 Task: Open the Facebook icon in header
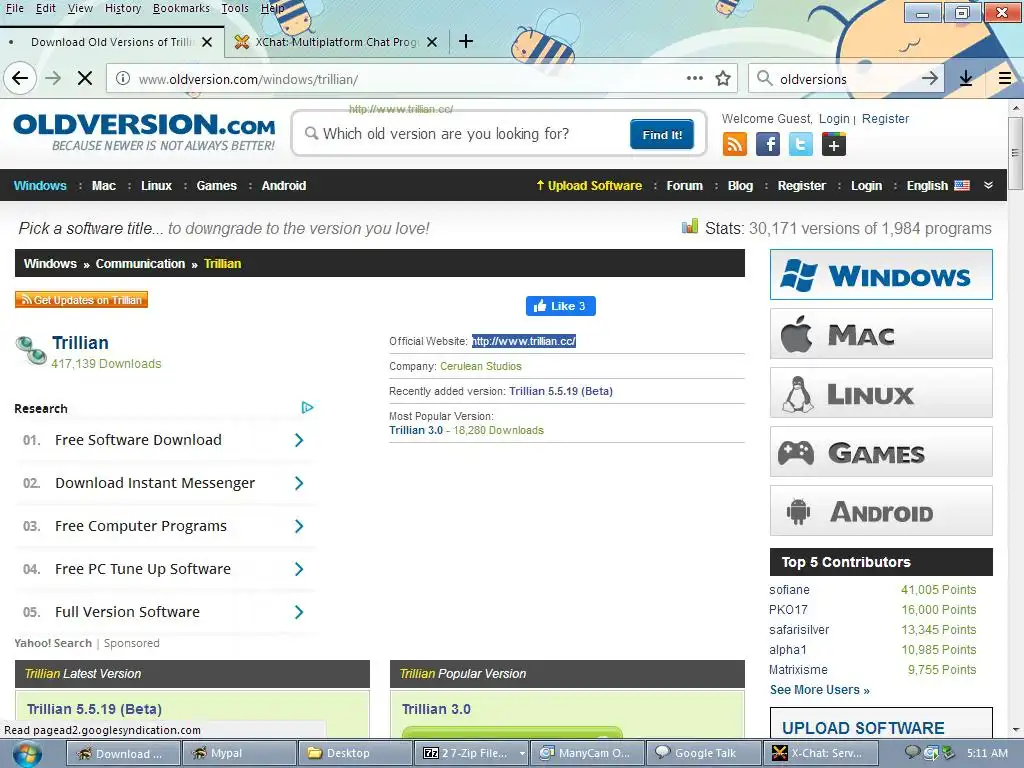coord(768,144)
